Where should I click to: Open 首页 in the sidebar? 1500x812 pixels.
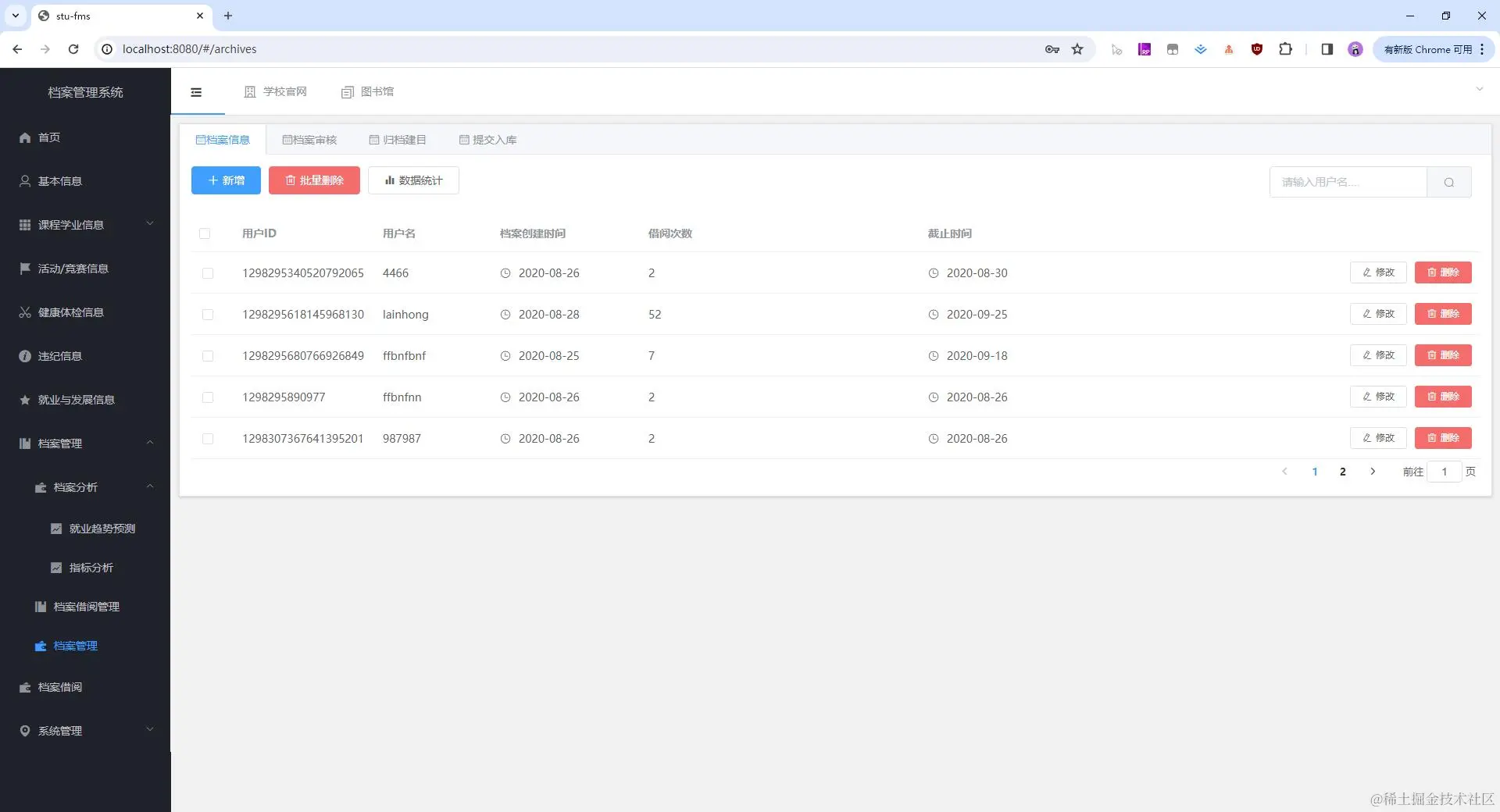tap(85, 137)
